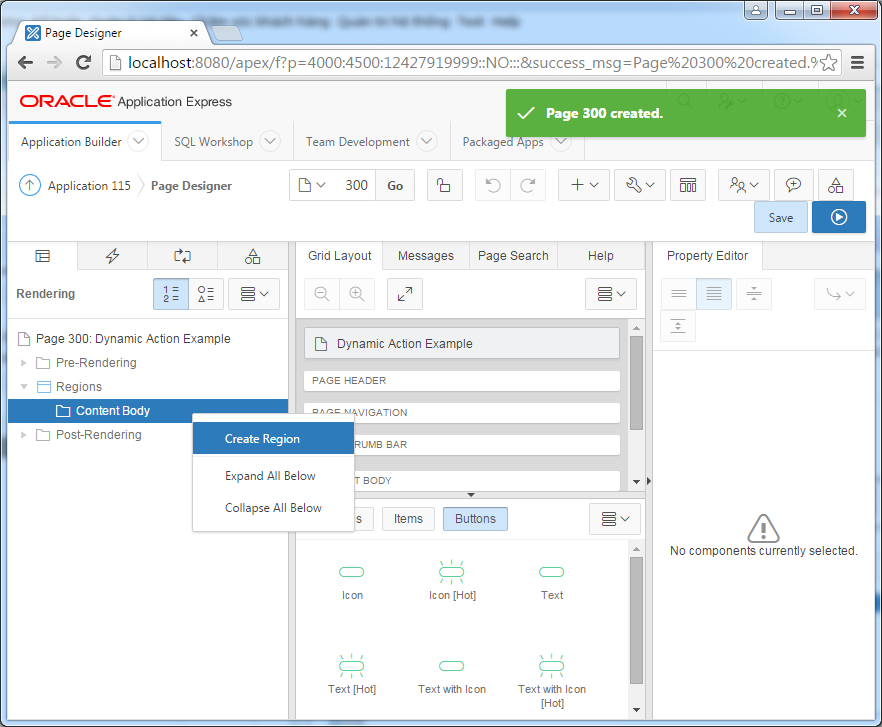882x727 pixels.
Task: Switch to Rendering tree tab icon
Action: [43, 256]
